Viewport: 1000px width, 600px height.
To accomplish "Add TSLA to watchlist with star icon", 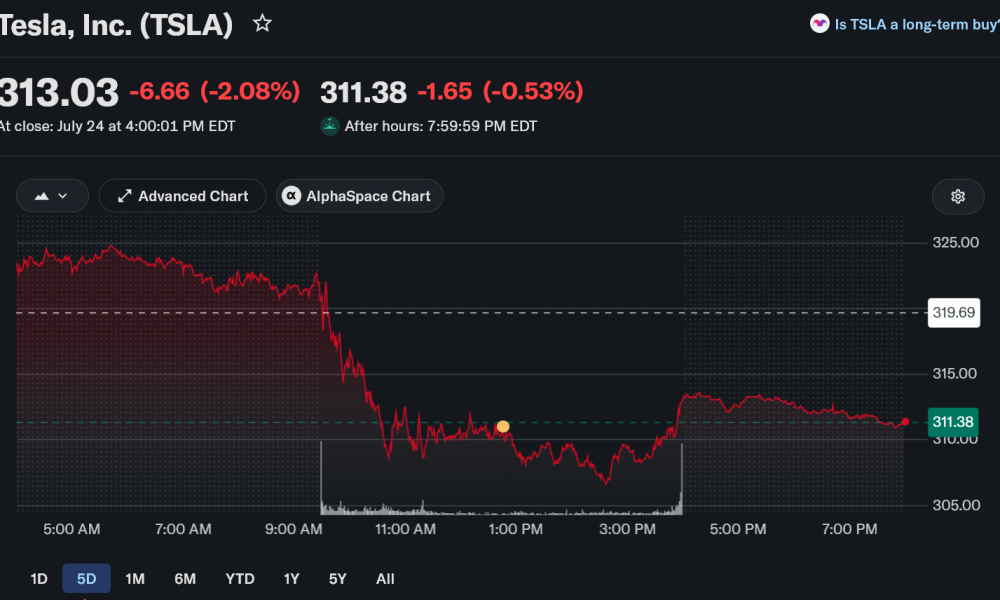I will tap(262, 24).
